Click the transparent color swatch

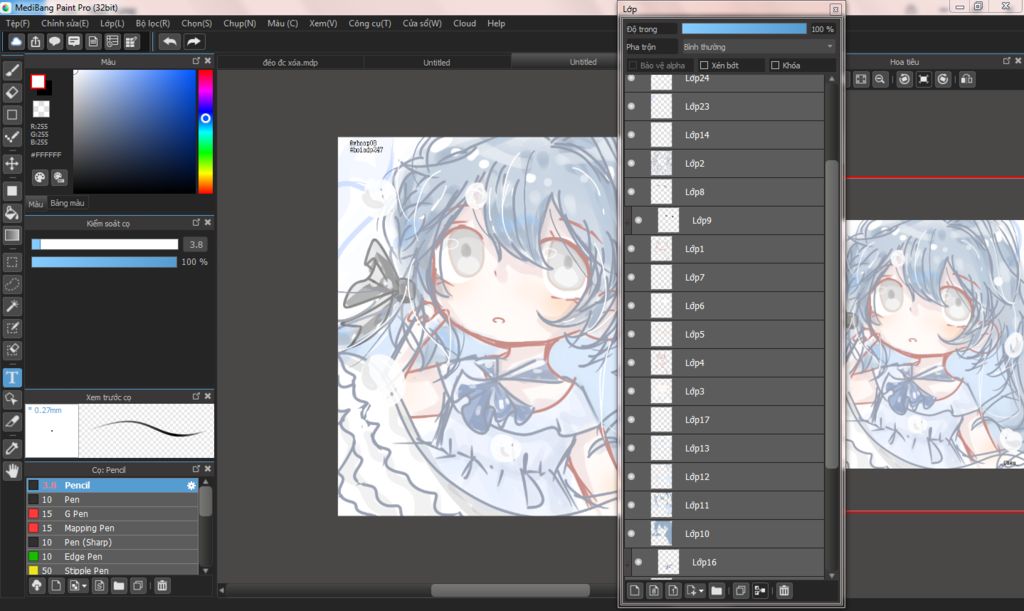[x=40, y=108]
